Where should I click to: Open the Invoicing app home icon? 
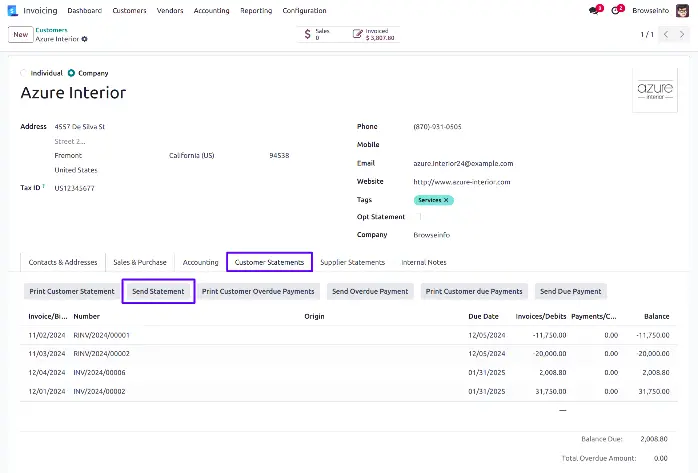point(11,10)
